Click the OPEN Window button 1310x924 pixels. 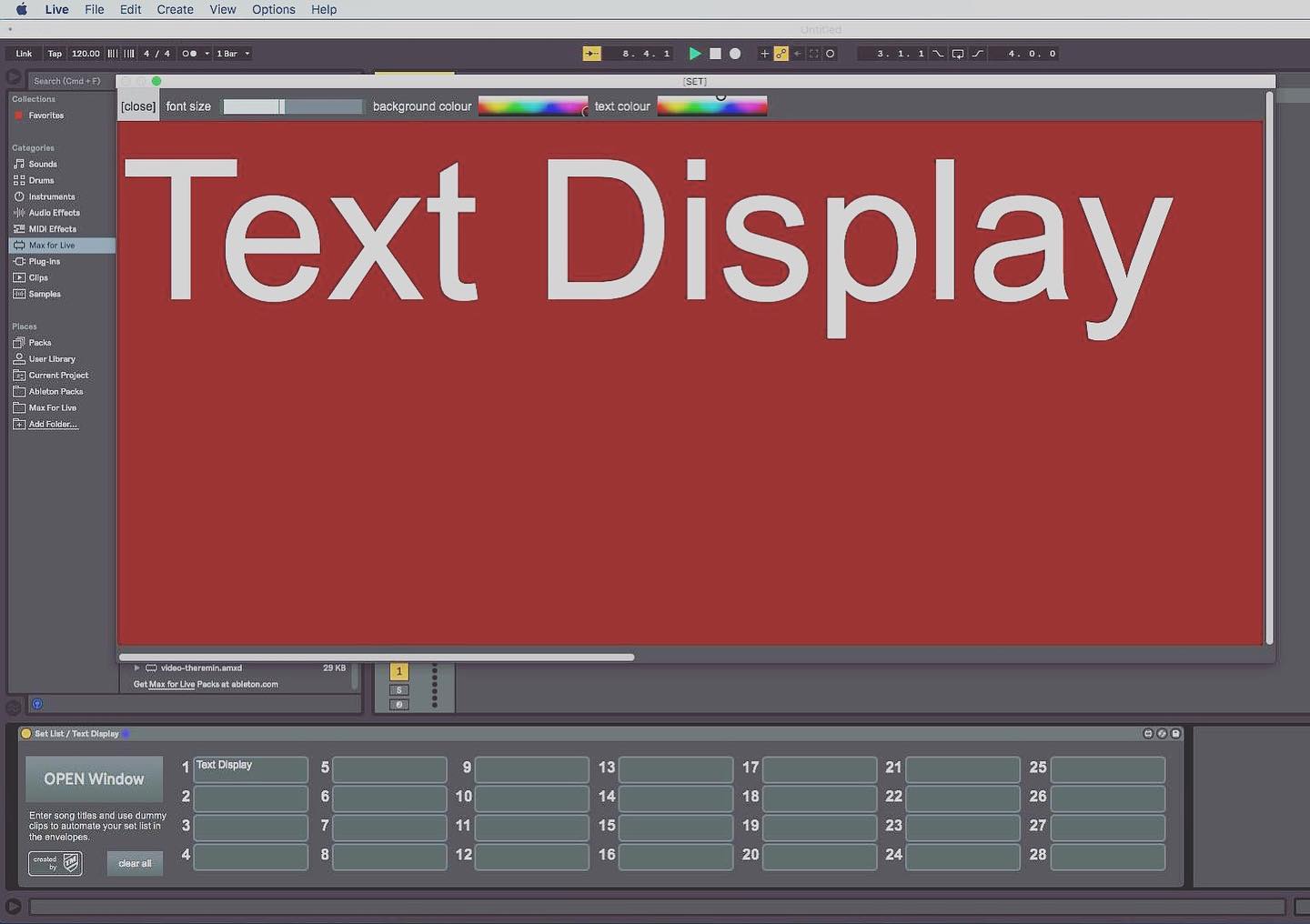[x=94, y=779]
